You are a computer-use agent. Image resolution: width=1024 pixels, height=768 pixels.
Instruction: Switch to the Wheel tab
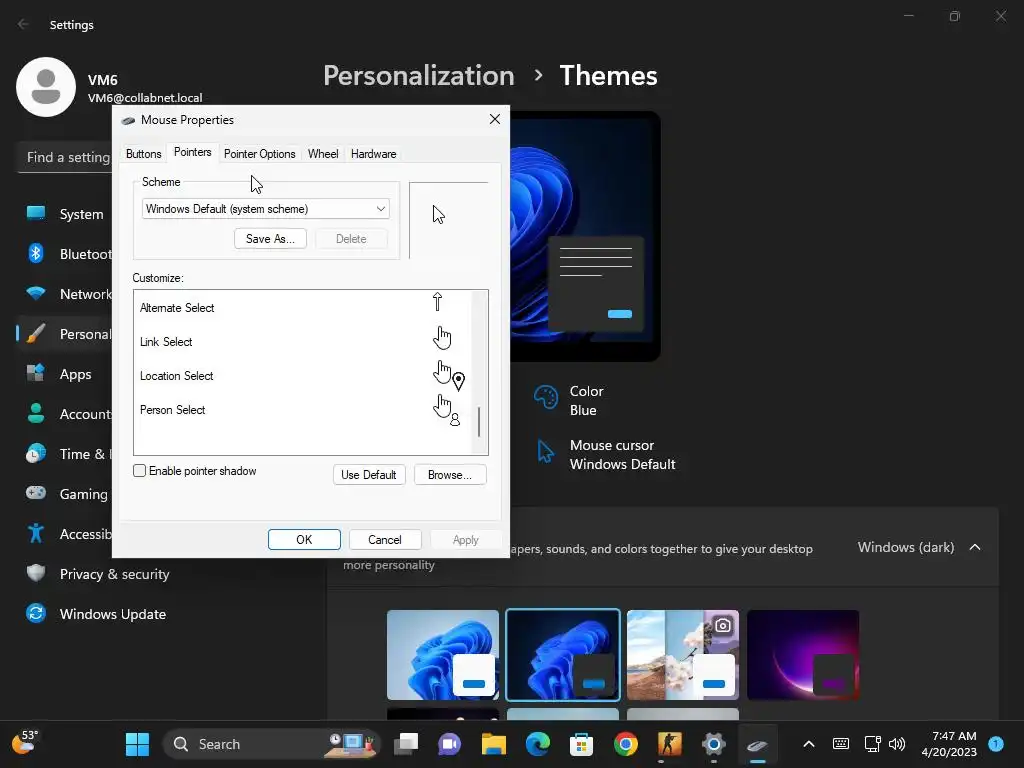323,154
